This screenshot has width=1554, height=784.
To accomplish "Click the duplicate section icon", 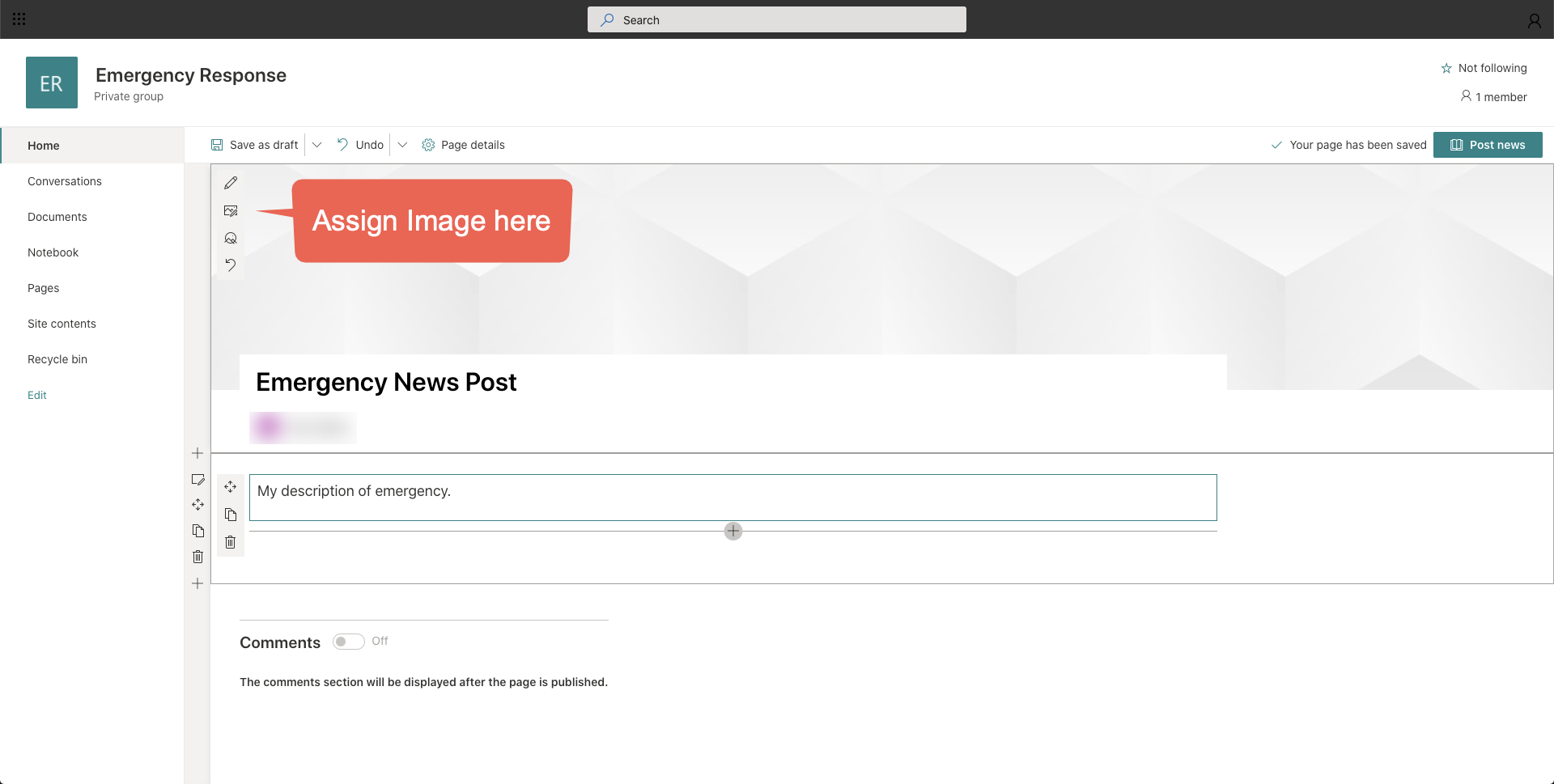I will (197, 531).
